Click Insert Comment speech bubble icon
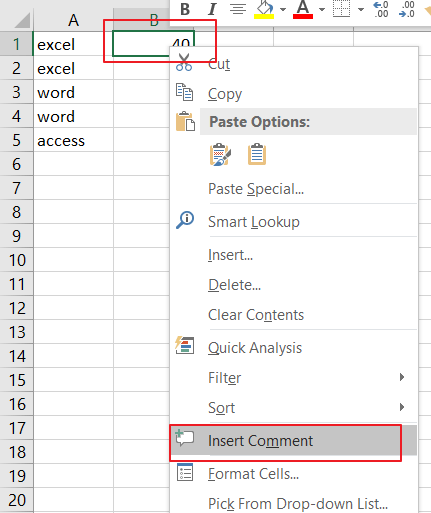Viewport: 431px width, 513px height. tap(184, 438)
